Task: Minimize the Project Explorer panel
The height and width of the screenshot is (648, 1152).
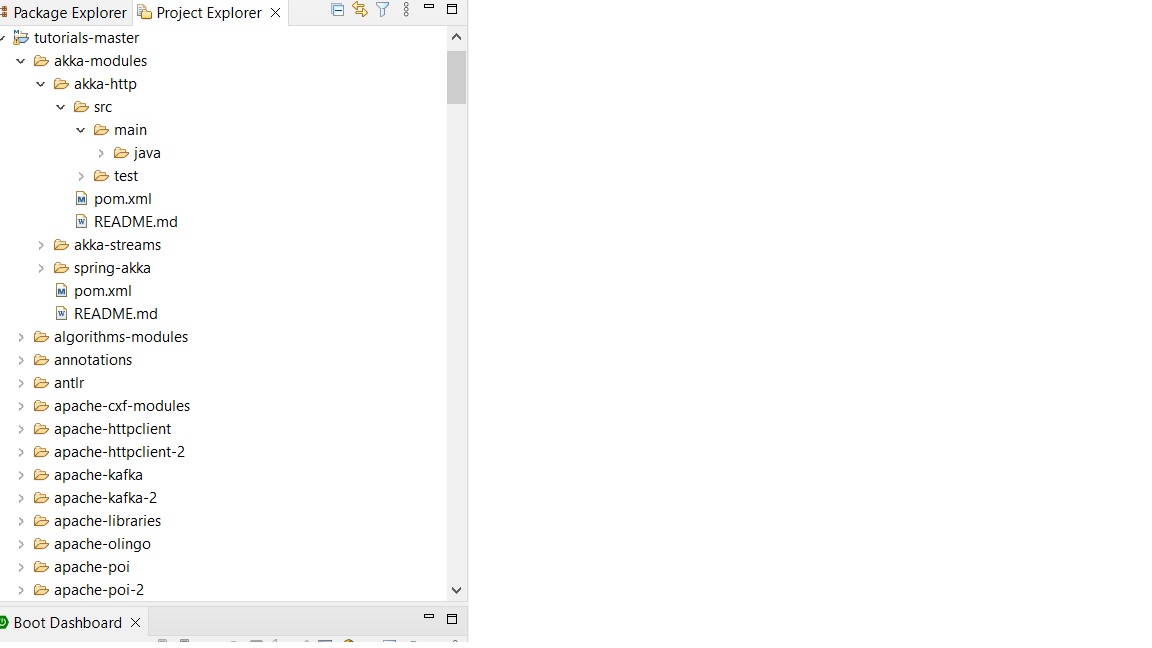Action: tap(429, 7)
